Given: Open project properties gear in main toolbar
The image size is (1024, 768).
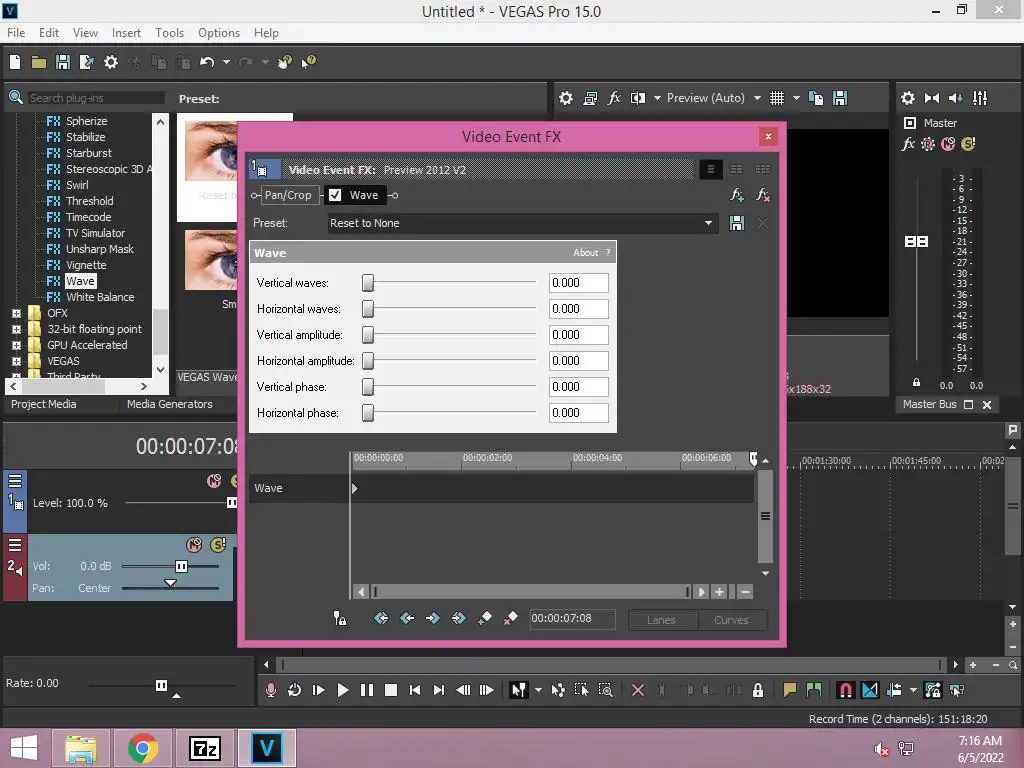Looking at the screenshot, I should coord(111,62).
